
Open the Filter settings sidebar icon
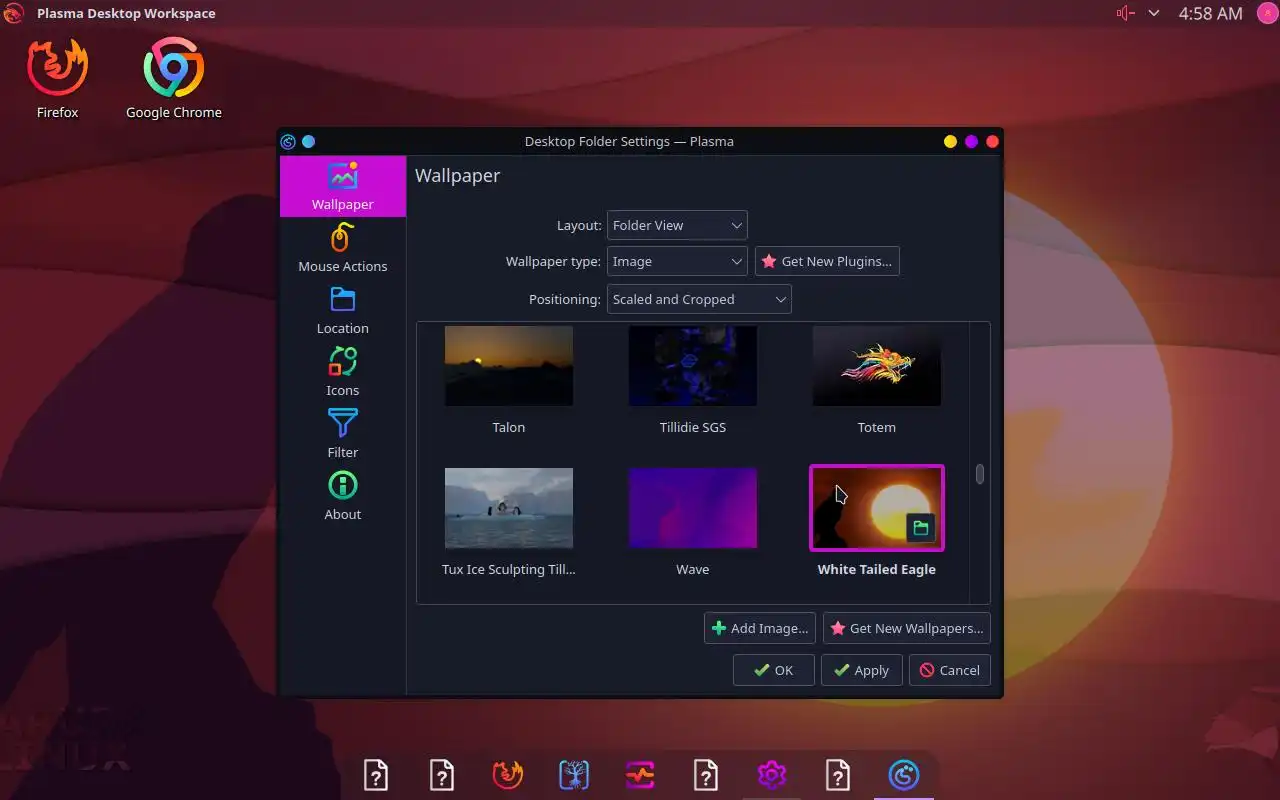(x=342, y=423)
